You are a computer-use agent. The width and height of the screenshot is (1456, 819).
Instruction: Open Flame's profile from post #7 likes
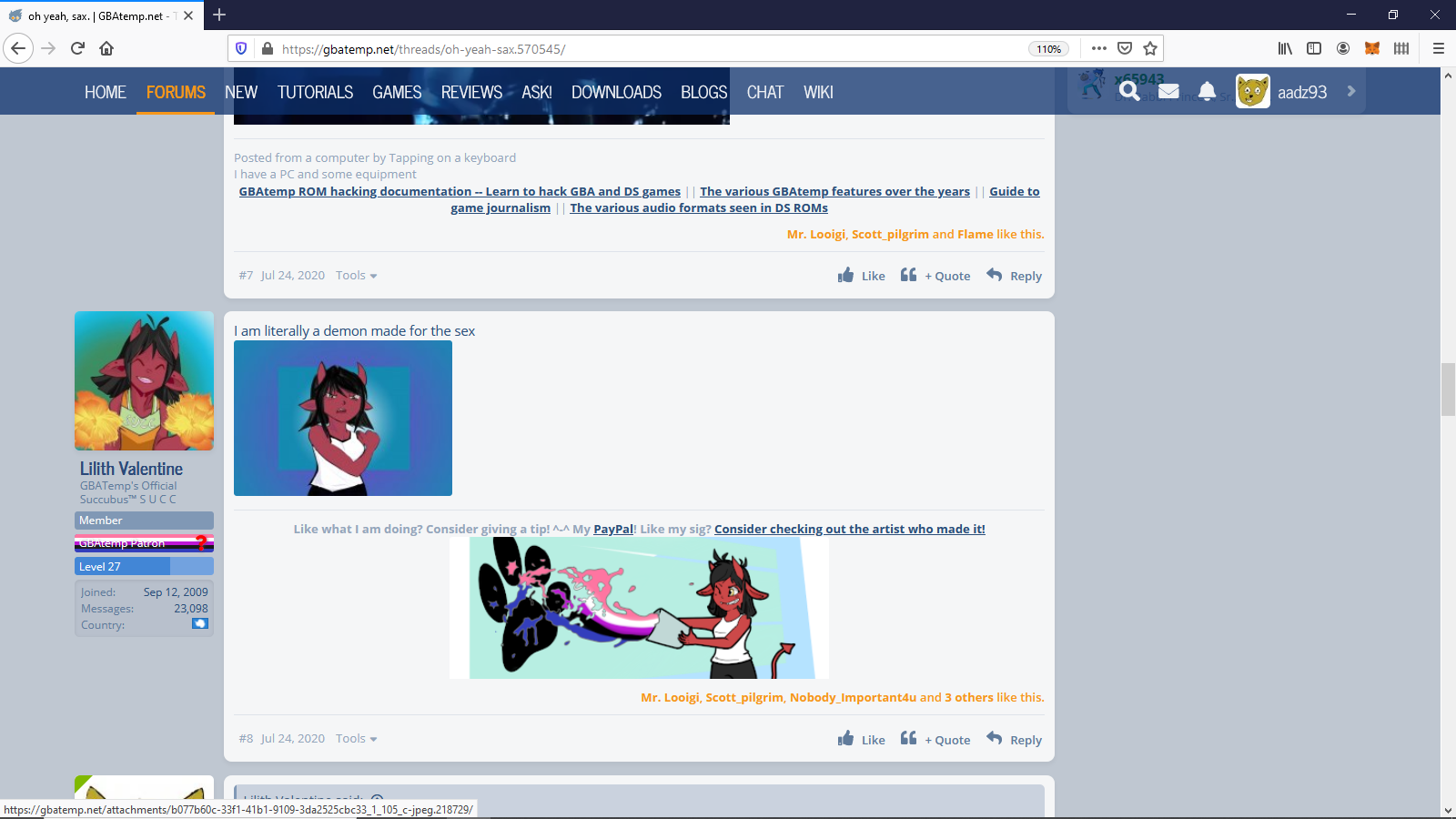(976, 234)
